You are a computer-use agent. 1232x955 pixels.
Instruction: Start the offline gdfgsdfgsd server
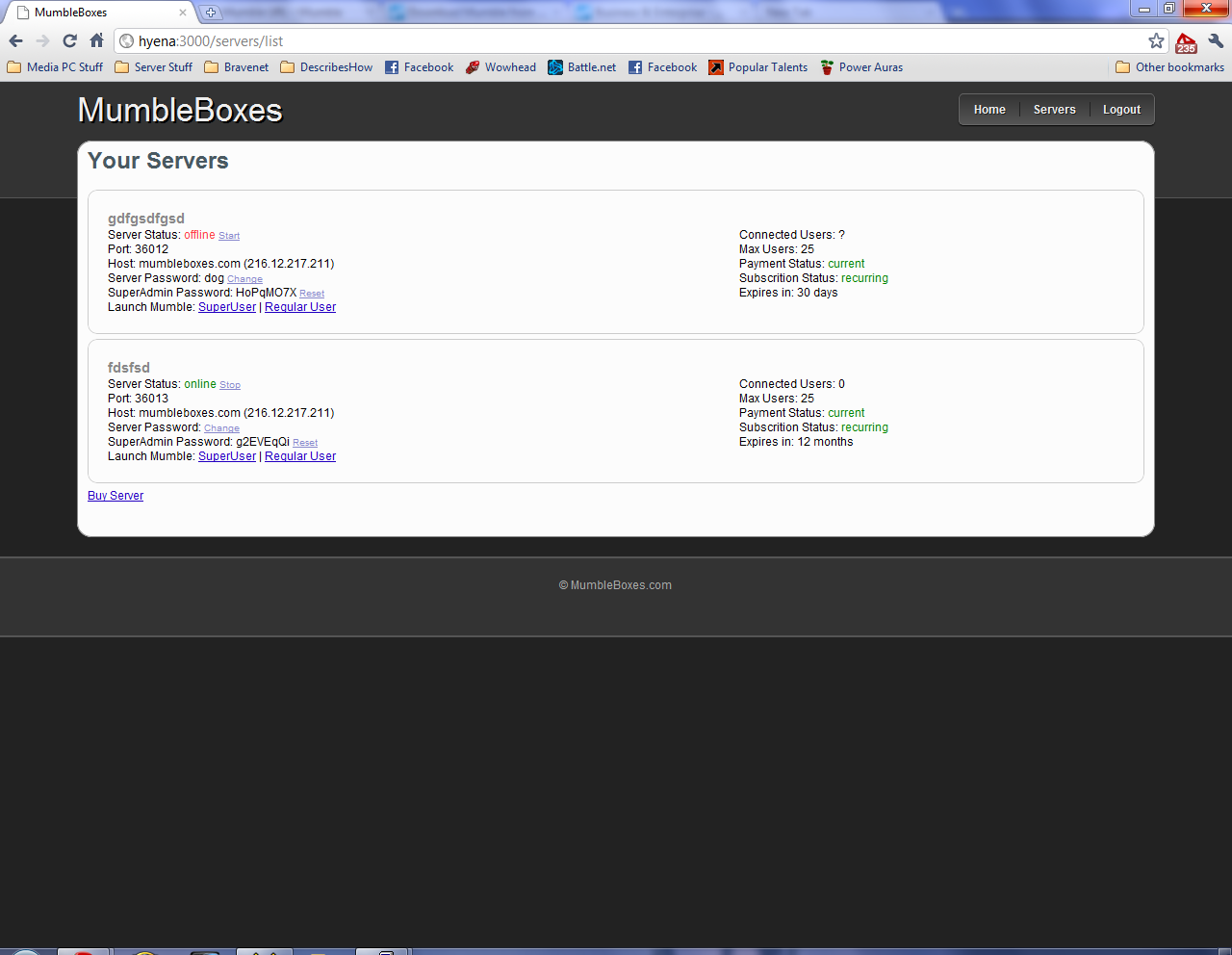[229, 236]
